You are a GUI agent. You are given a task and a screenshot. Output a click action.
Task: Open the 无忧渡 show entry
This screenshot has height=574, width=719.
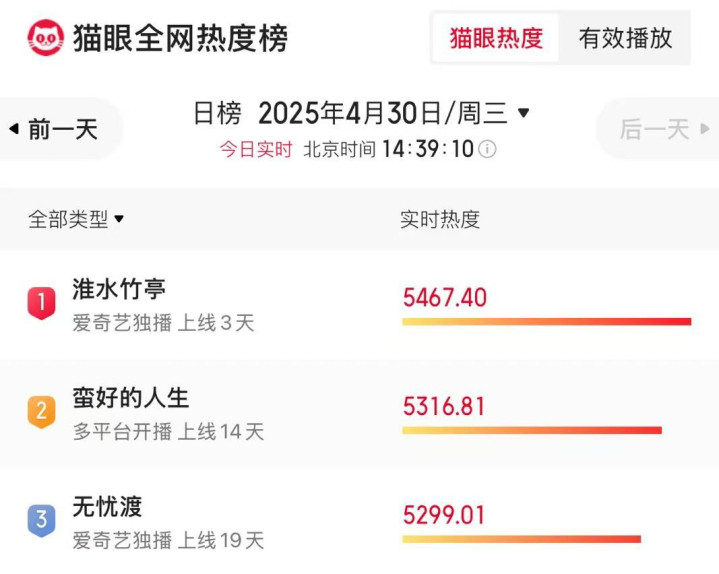107,507
